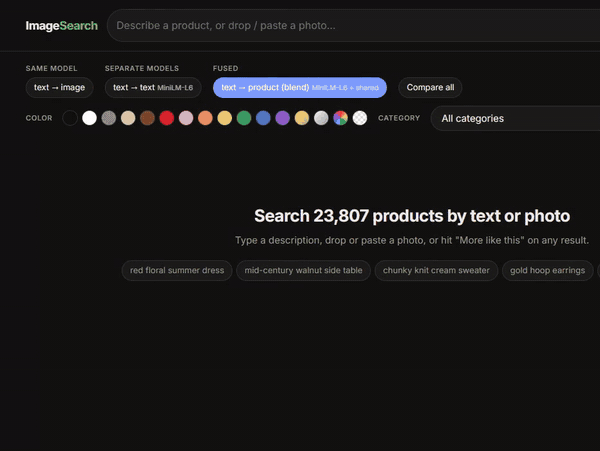600x451 pixels.
Task: Filter by the green color swatch
Action: tap(244, 118)
